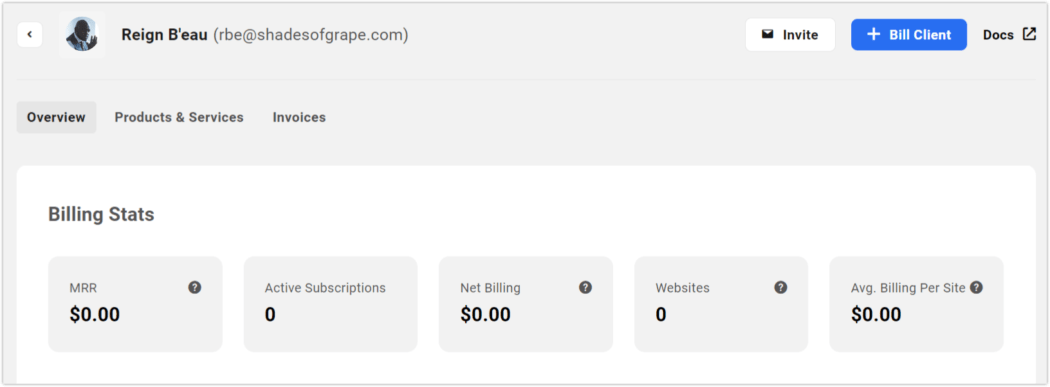Click the envelope icon on Invite
Screen dimensions: 1050x387
[x=767, y=35]
